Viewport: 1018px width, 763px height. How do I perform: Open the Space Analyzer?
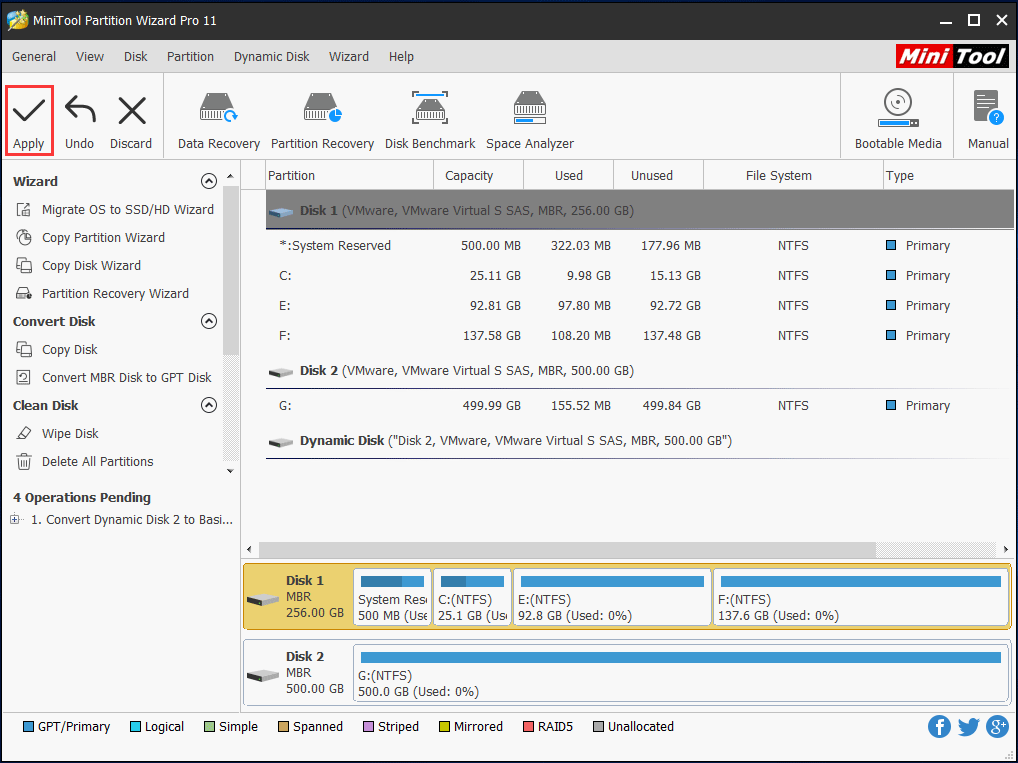point(530,116)
